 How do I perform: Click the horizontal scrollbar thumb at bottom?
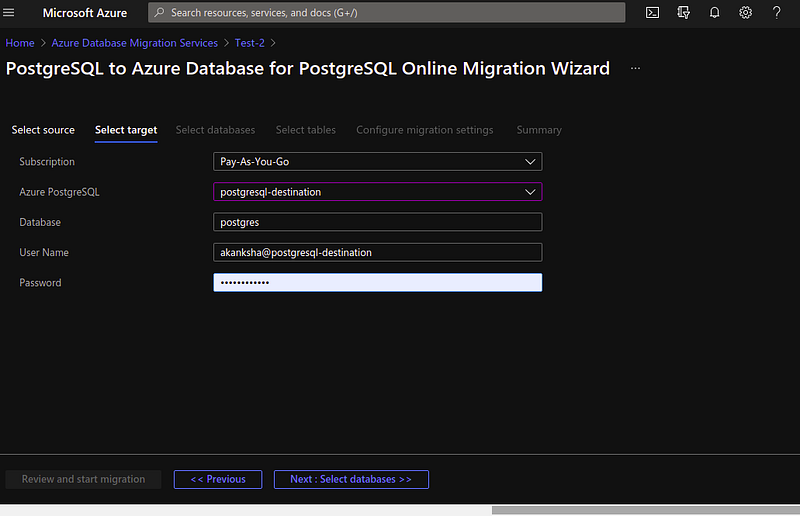click(x=645, y=510)
